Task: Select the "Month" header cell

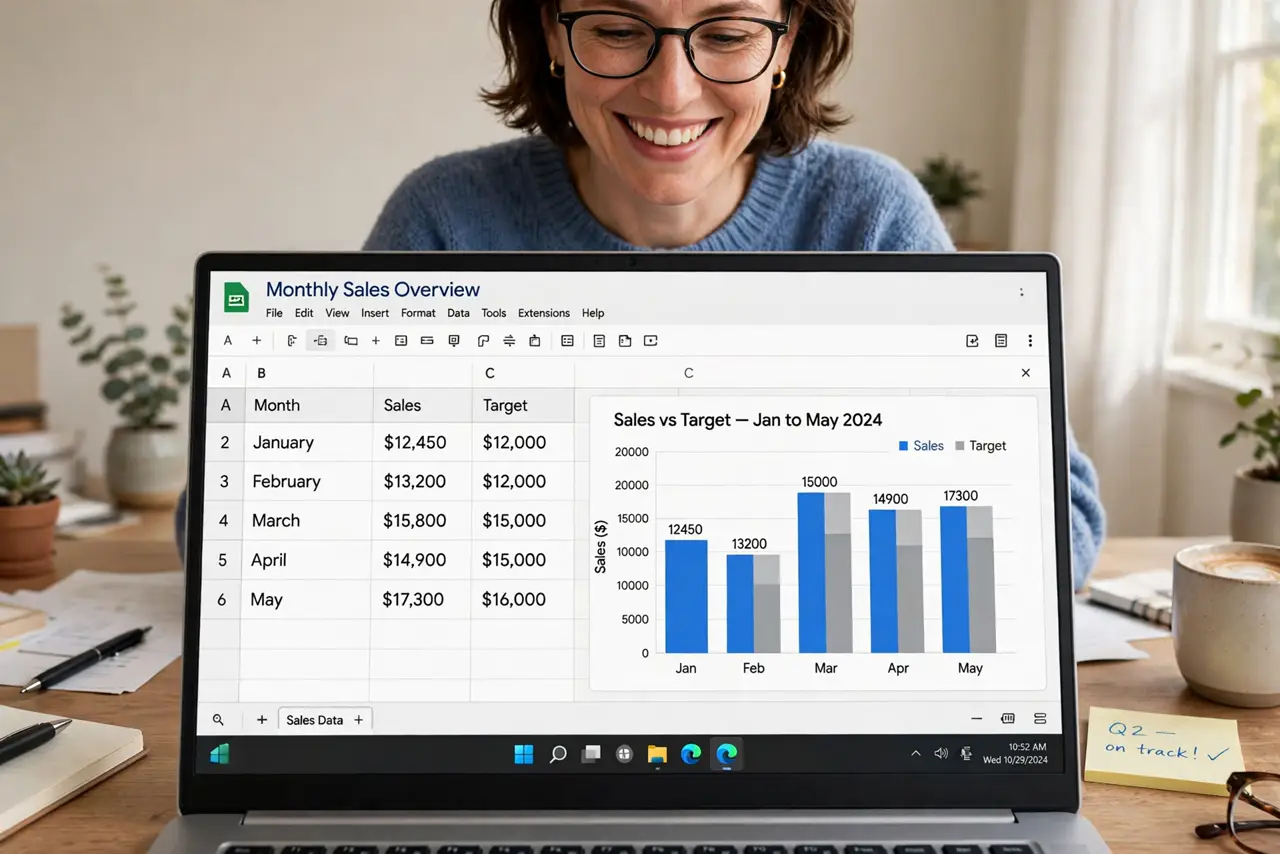Action: point(308,405)
